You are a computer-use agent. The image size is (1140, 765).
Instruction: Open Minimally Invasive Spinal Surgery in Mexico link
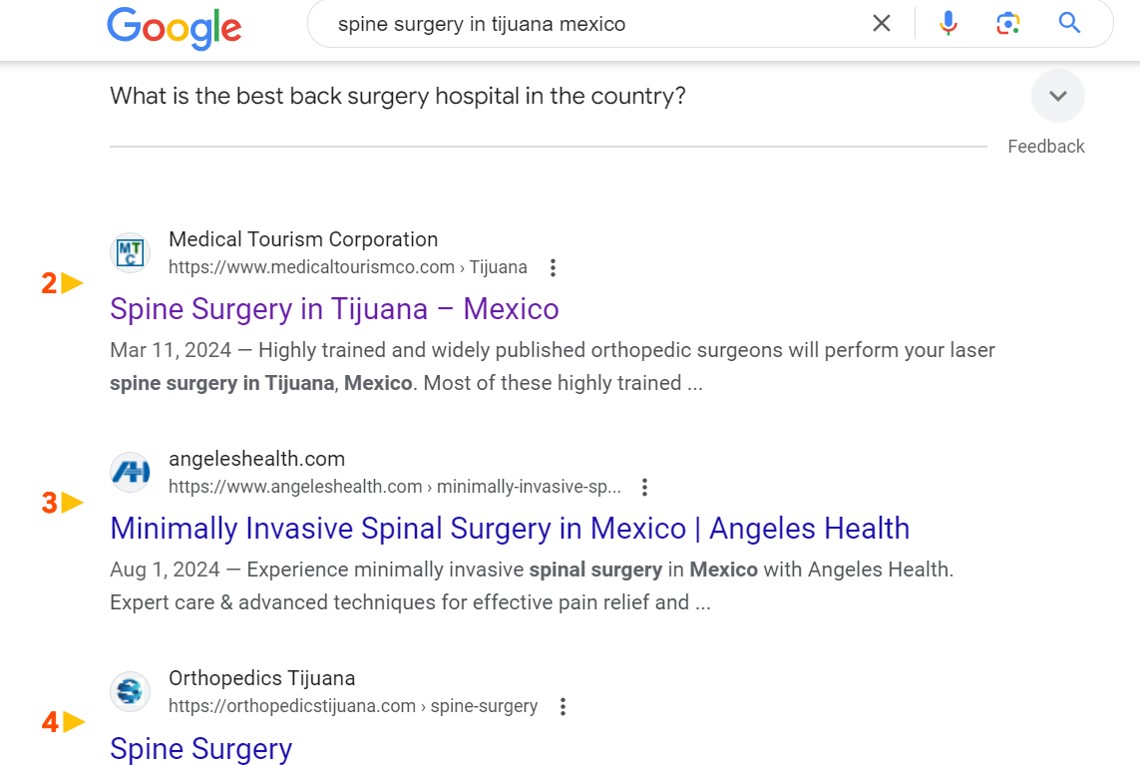coord(510,528)
